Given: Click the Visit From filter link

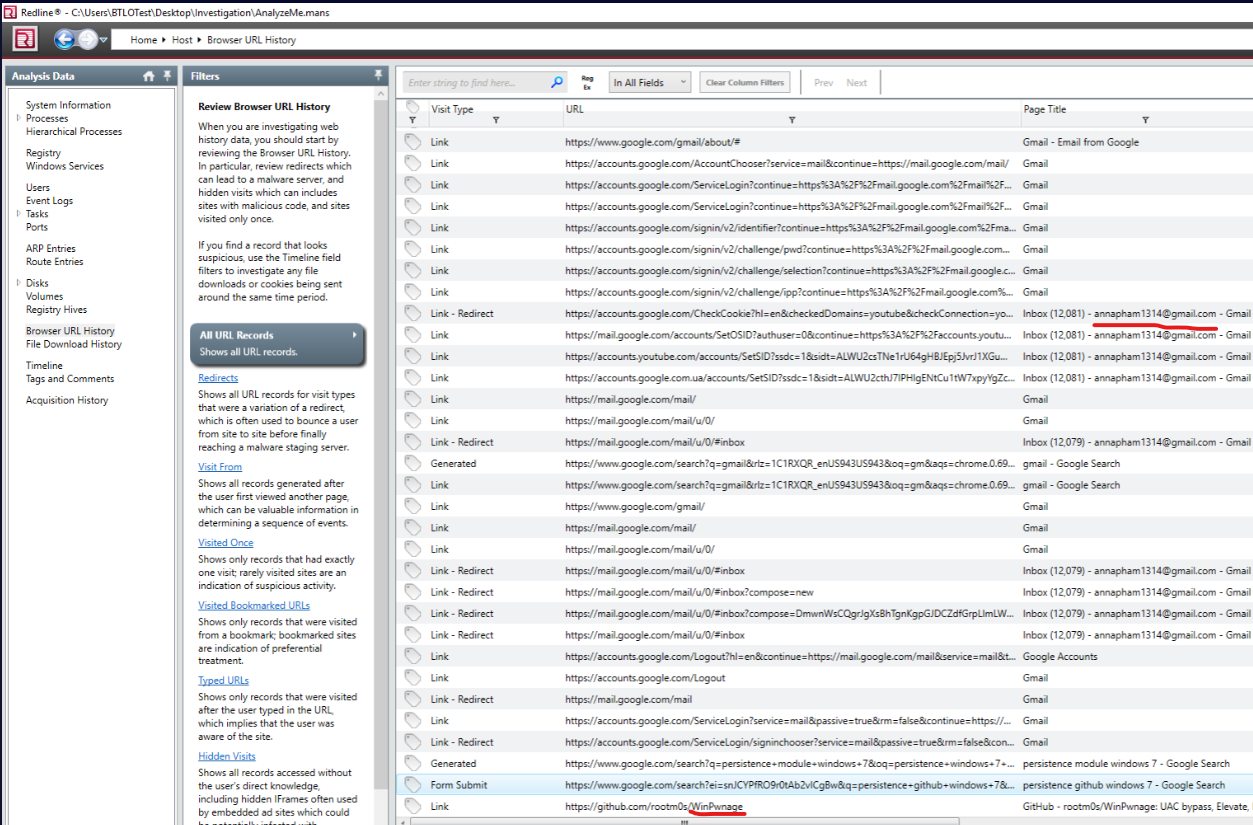Looking at the screenshot, I should (220, 467).
